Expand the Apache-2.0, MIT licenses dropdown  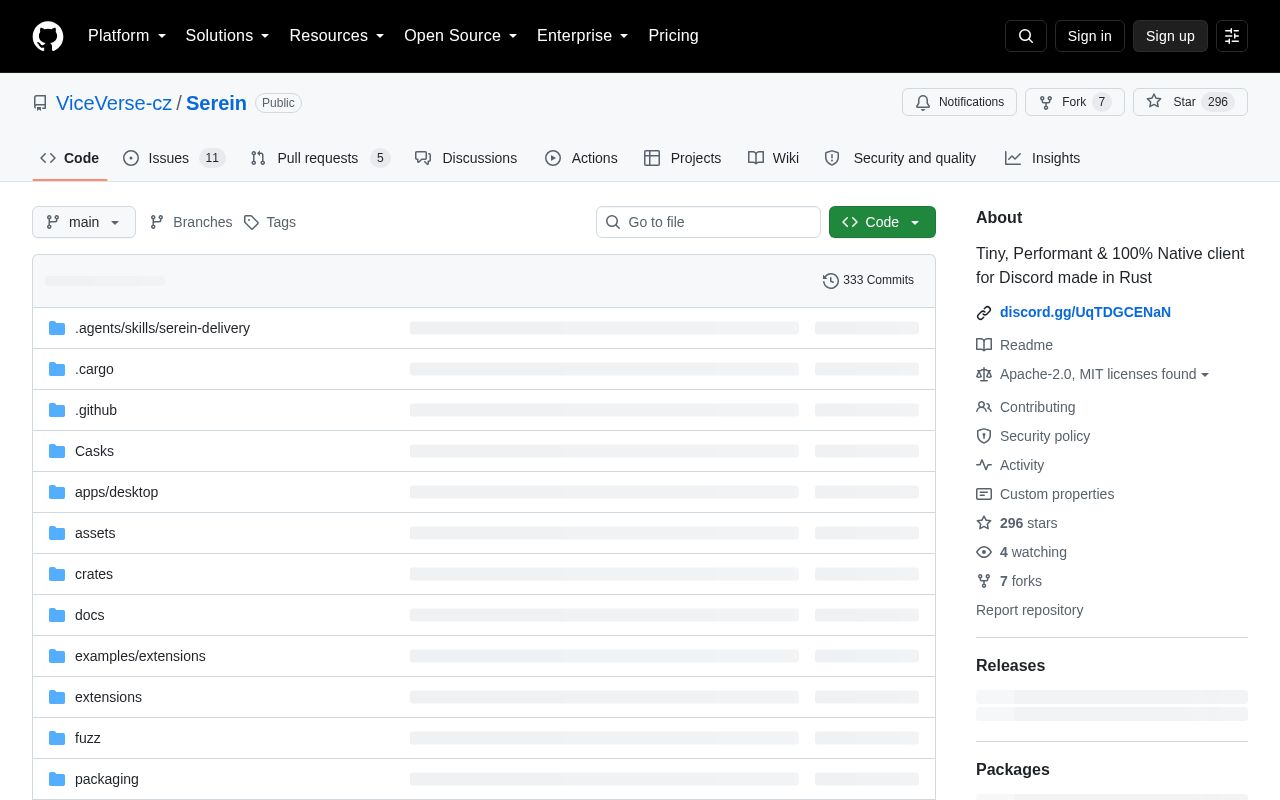(1105, 374)
